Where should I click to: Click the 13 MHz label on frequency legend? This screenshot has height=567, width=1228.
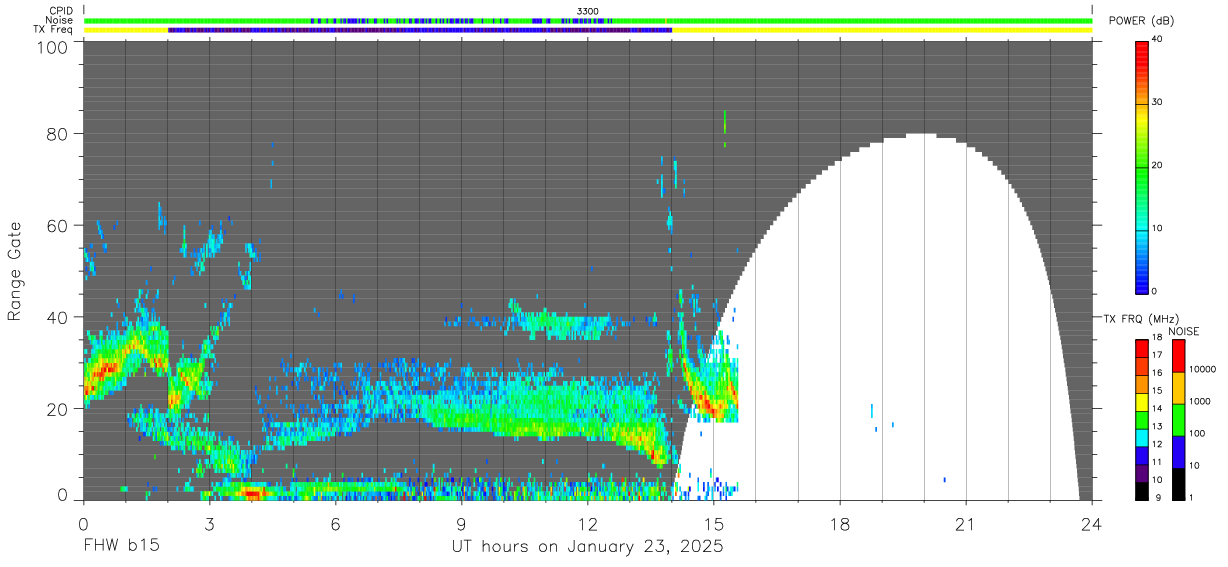(x=1157, y=426)
